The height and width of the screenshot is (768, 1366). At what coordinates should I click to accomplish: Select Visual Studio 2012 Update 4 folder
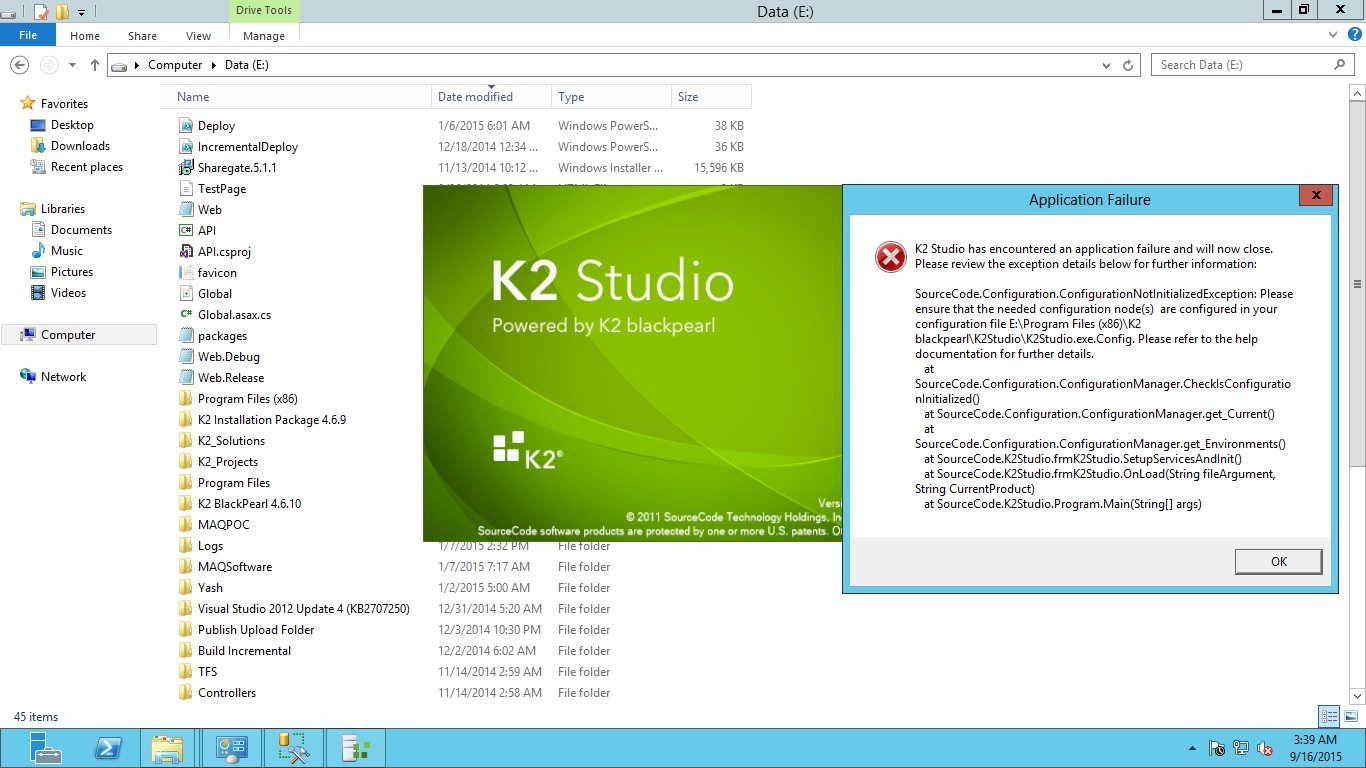click(303, 609)
